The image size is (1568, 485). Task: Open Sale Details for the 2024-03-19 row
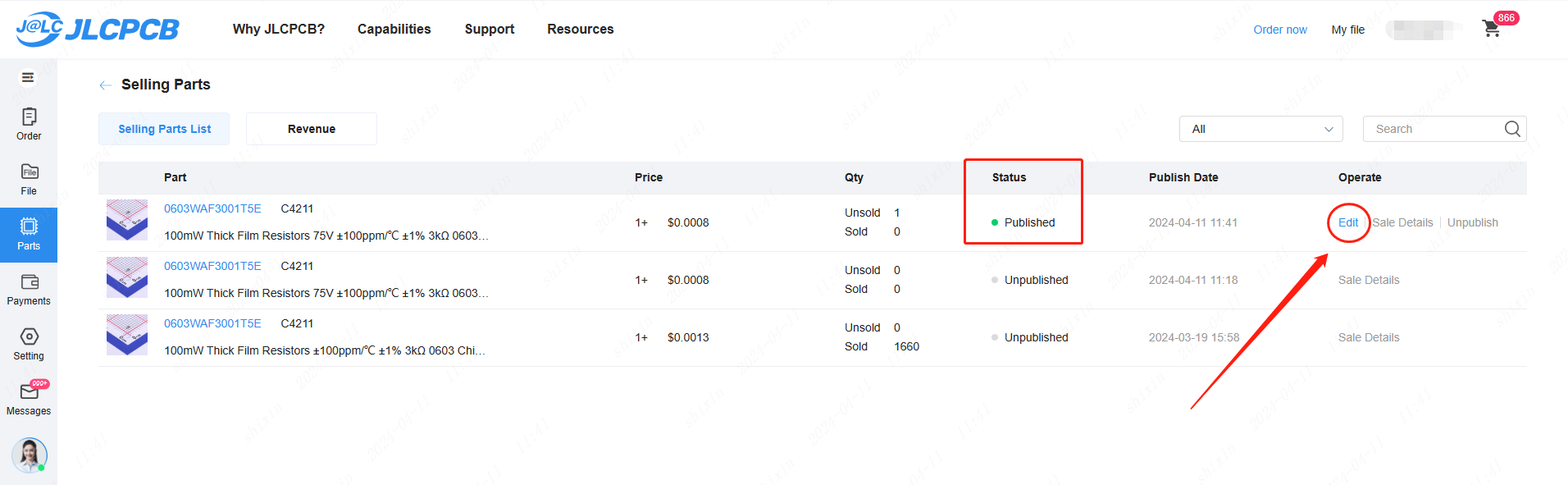pos(1369,337)
